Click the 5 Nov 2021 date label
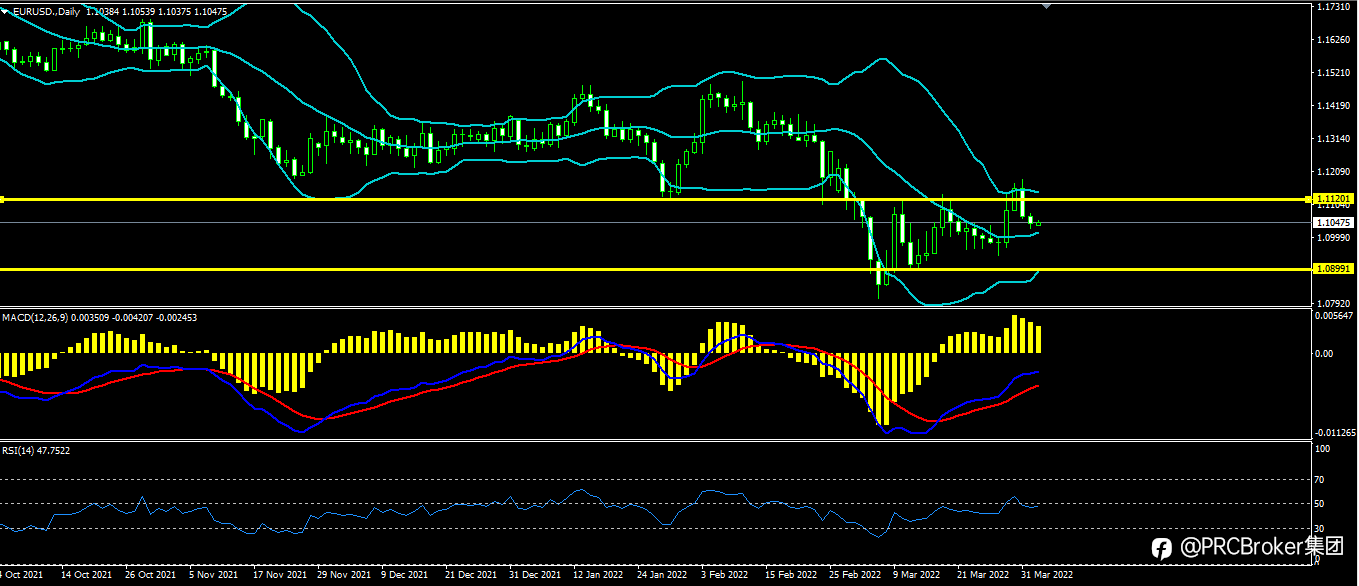Image resolution: width=1359 pixels, height=586 pixels. (215, 575)
